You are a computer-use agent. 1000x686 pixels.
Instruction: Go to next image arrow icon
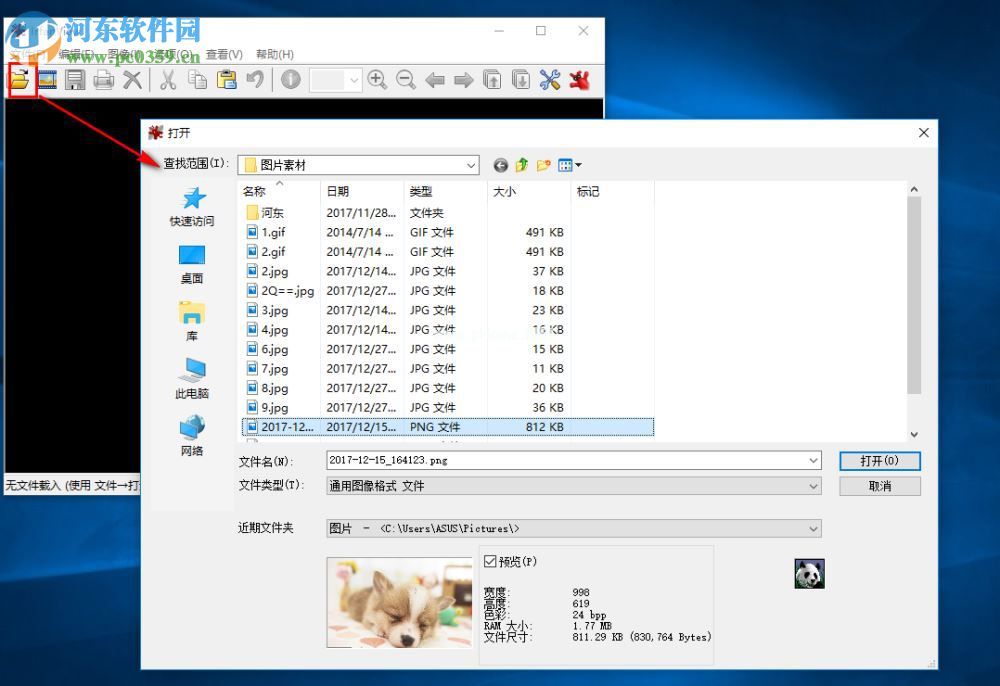[464, 80]
